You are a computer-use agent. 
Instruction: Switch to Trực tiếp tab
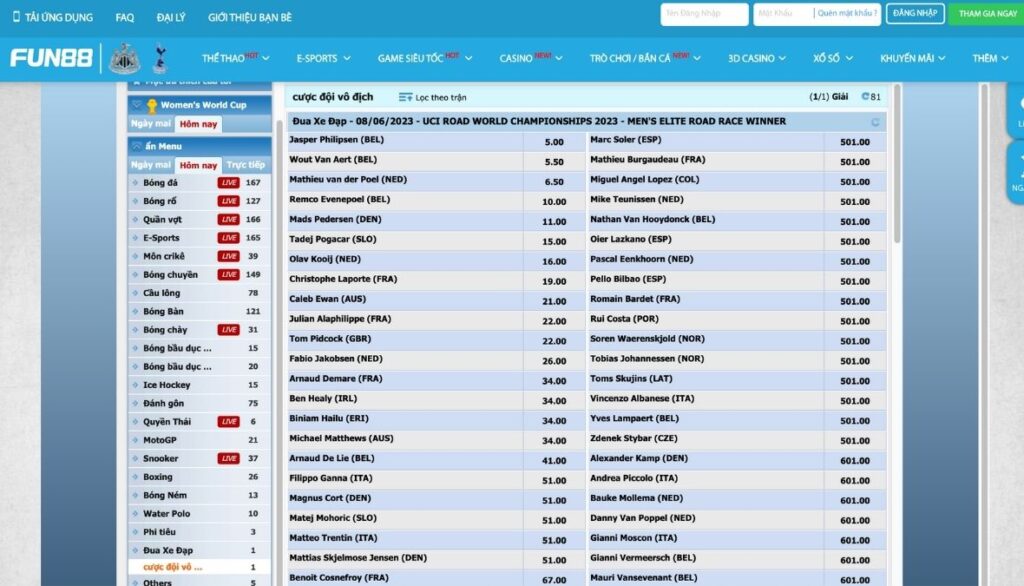pyautogui.click(x=246, y=165)
